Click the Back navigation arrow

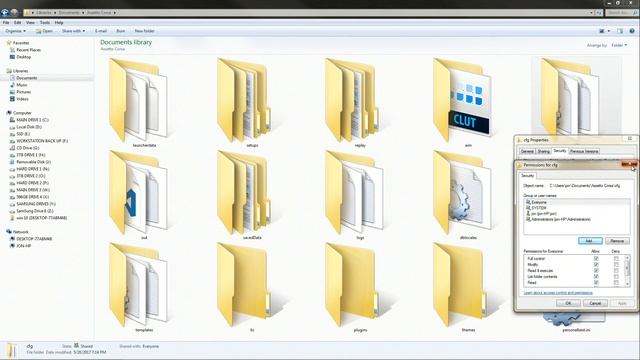[5, 13]
